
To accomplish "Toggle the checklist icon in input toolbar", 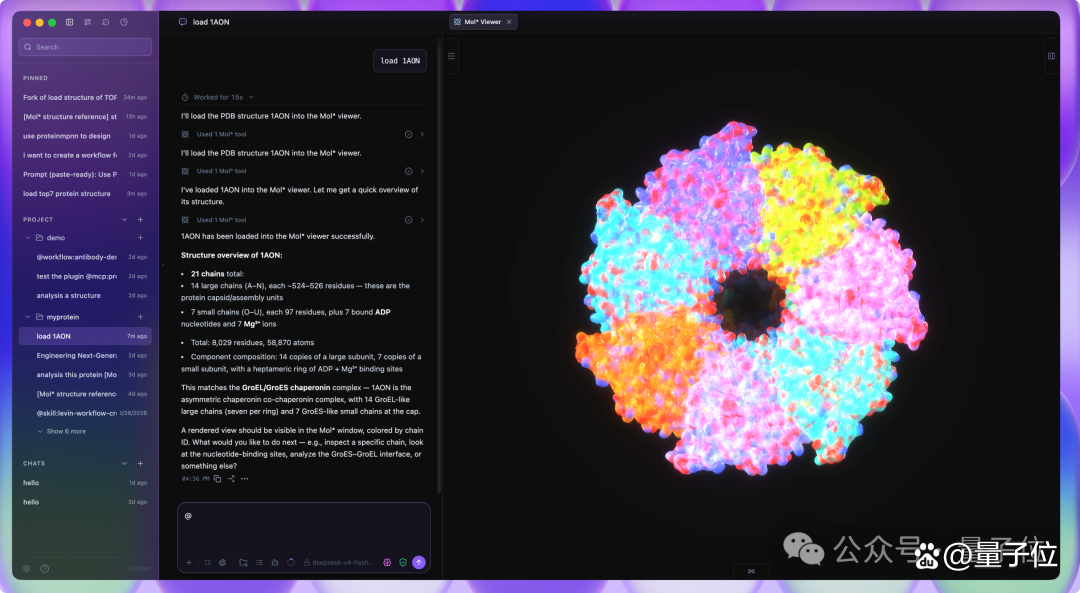I will click(x=207, y=563).
